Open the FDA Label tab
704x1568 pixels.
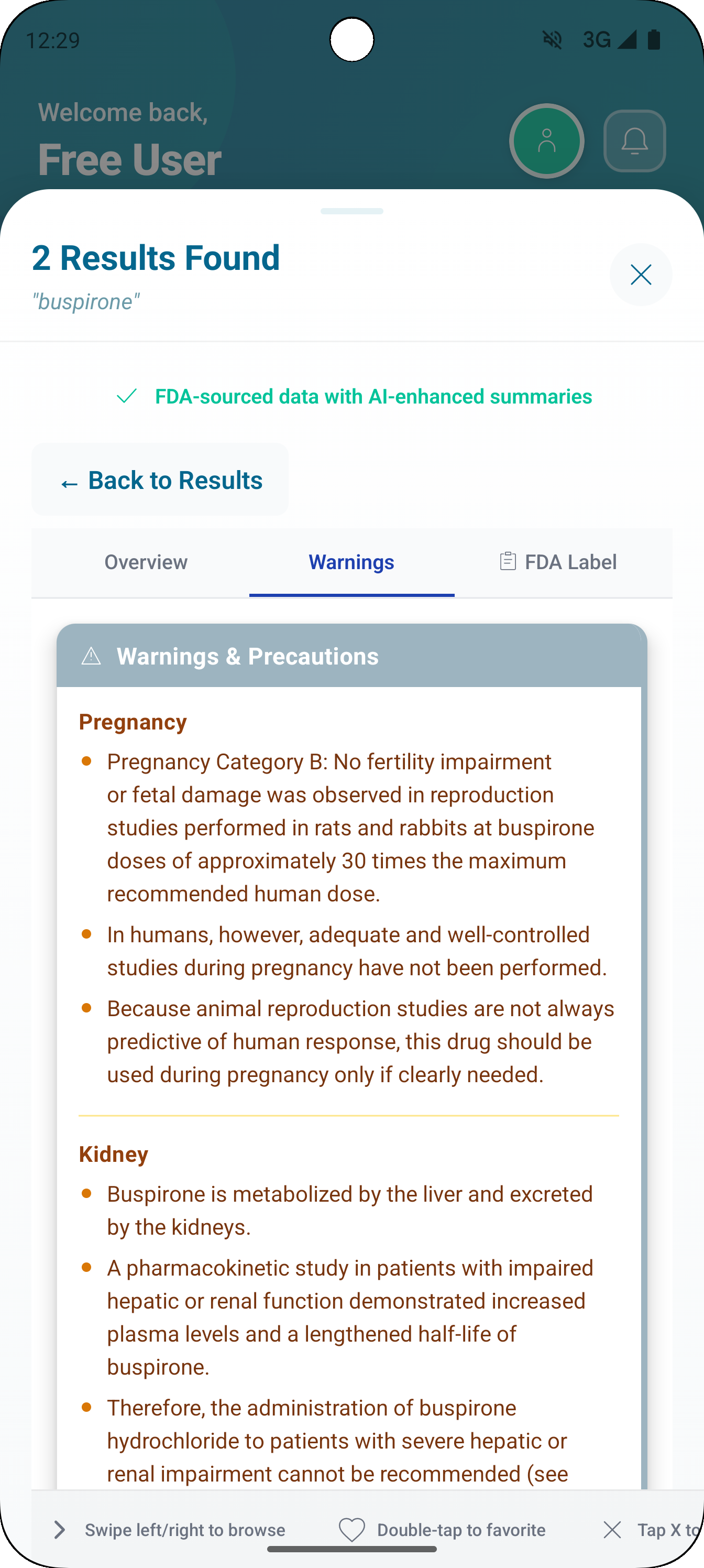[x=558, y=562]
